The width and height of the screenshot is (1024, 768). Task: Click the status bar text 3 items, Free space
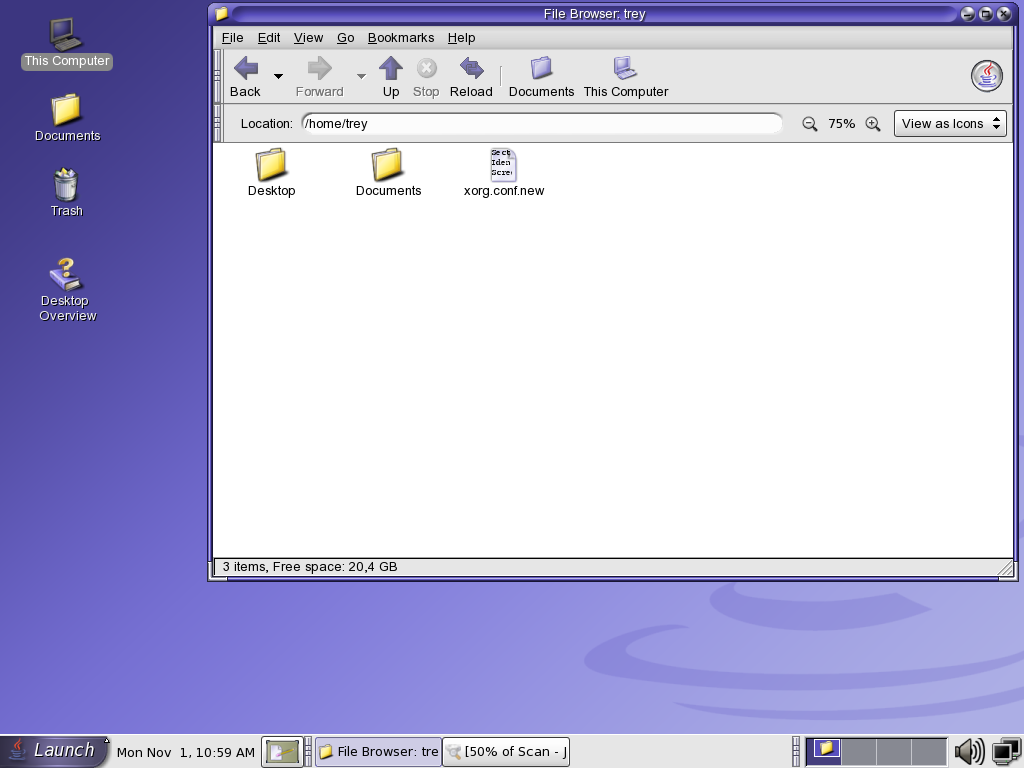pos(310,567)
